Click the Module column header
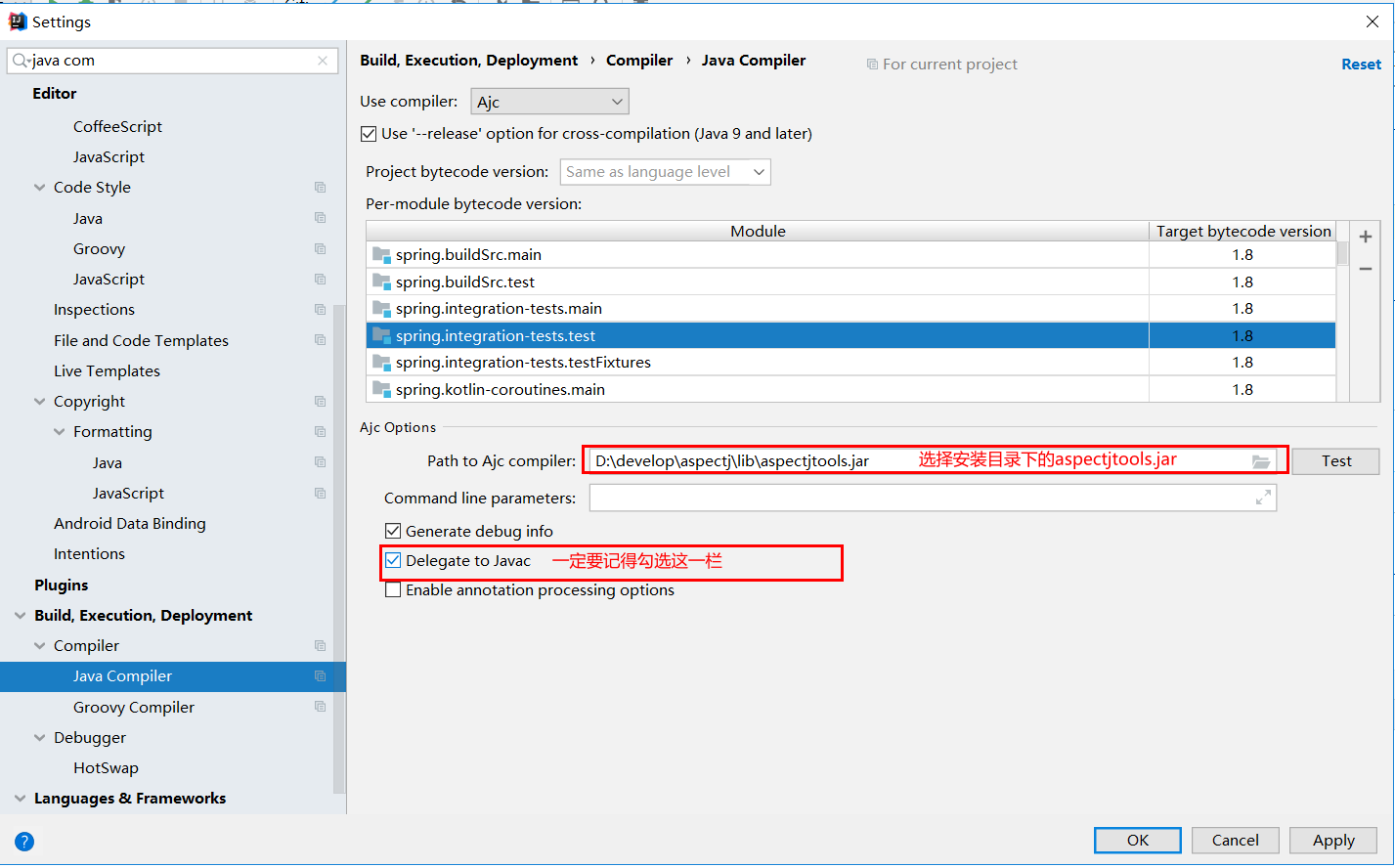The image size is (1395, 868). click(x=758, y=231)
